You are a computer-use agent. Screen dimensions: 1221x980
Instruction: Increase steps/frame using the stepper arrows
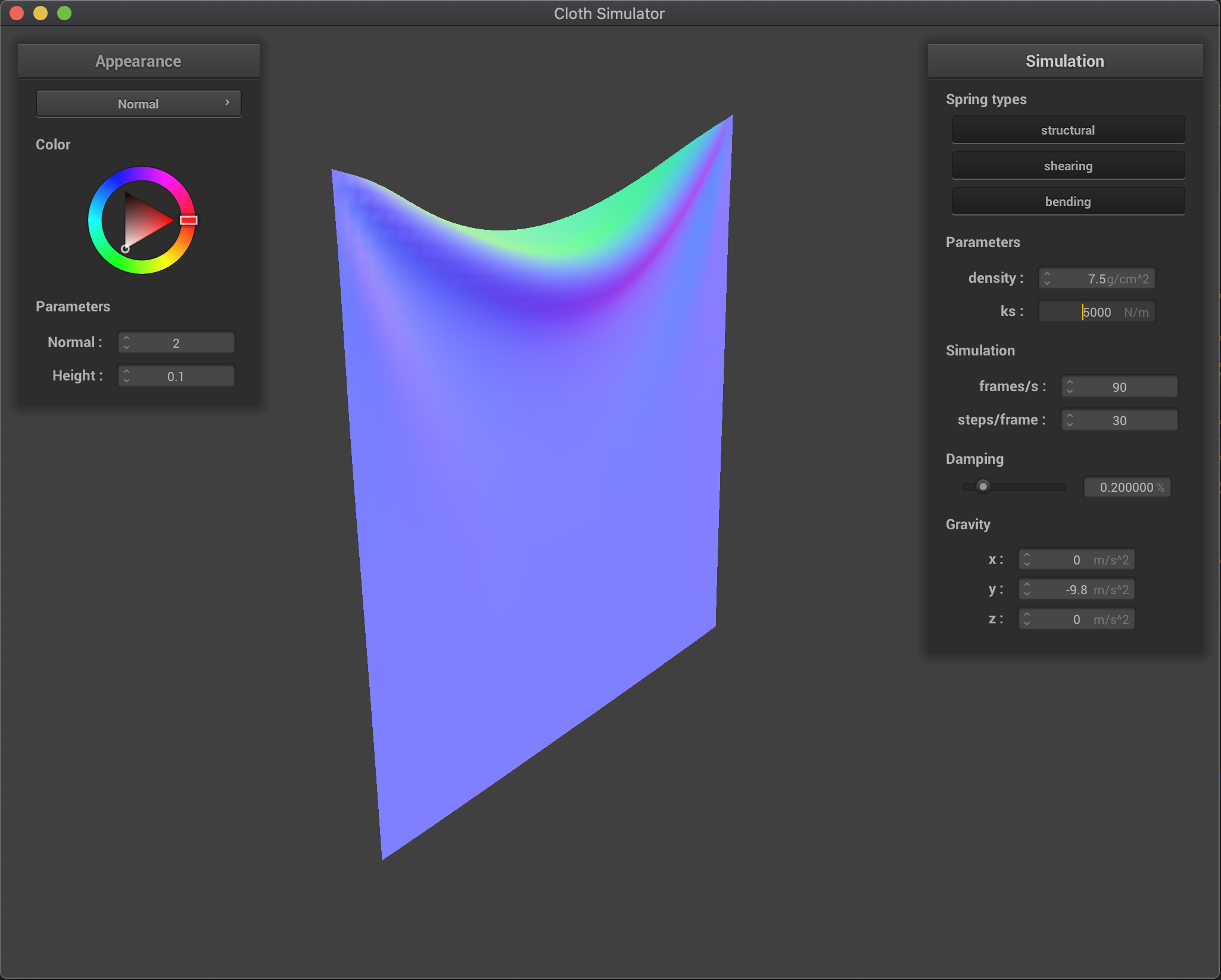click(x=1070, y=416)
